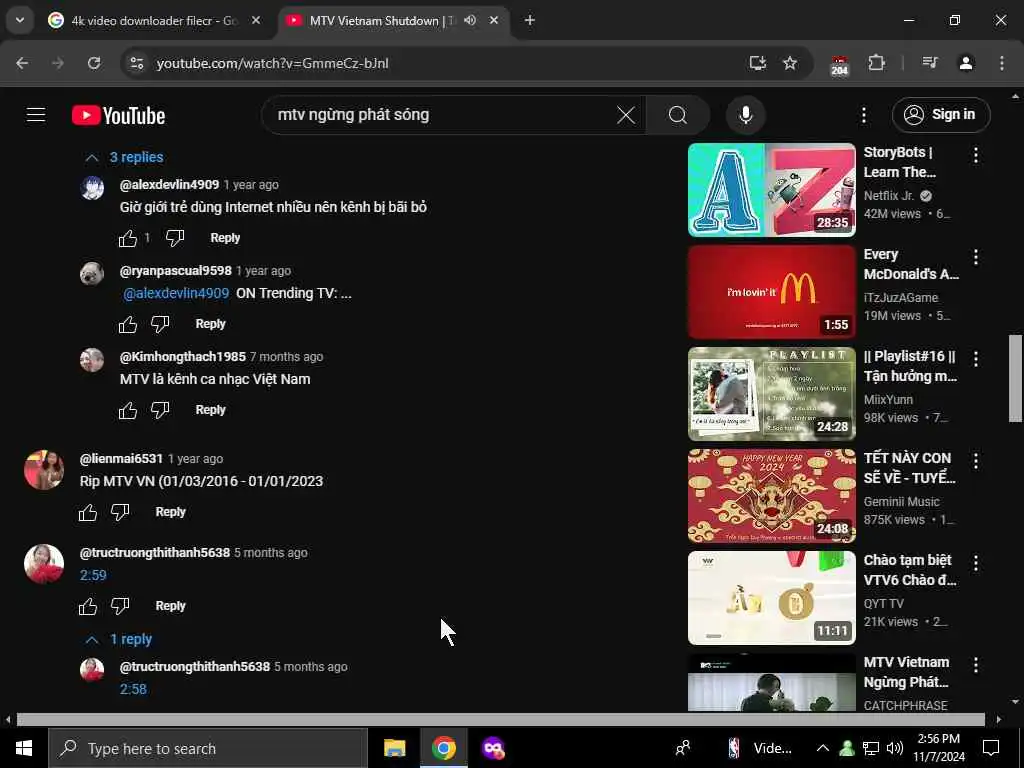
Task: Like the reply by @ryanpascual9598
Action: click(x=128, y=325)
